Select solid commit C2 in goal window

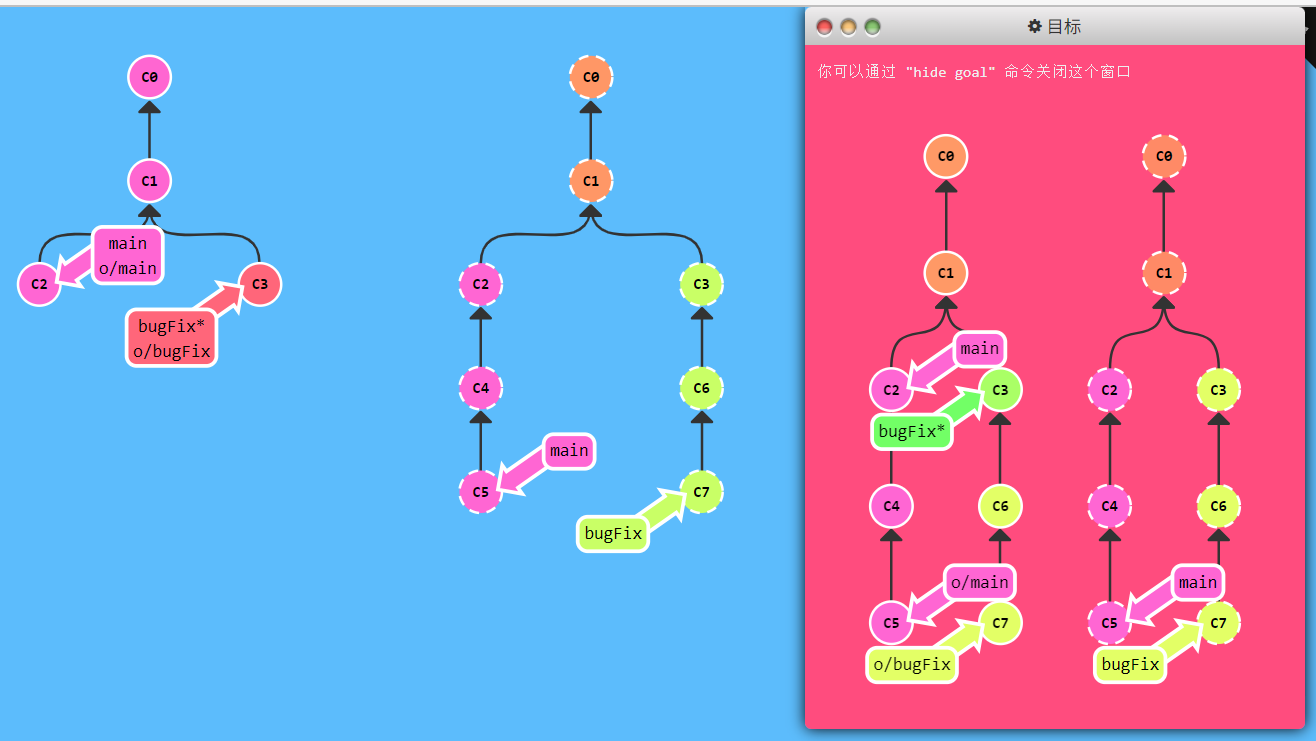tap(892, 390)
